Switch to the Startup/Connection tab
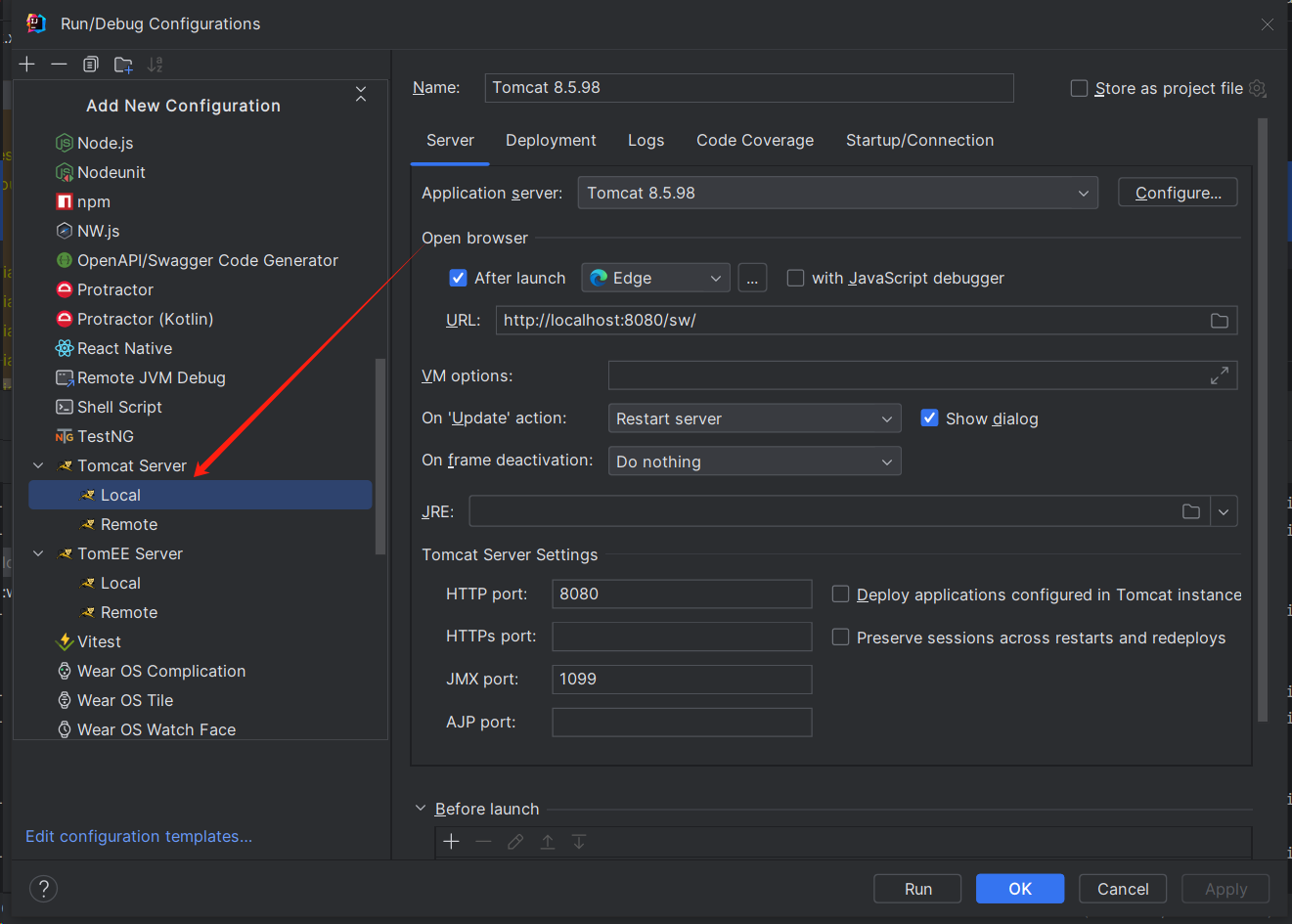Viewport: 1292px width, 924px height. [919, 141]
